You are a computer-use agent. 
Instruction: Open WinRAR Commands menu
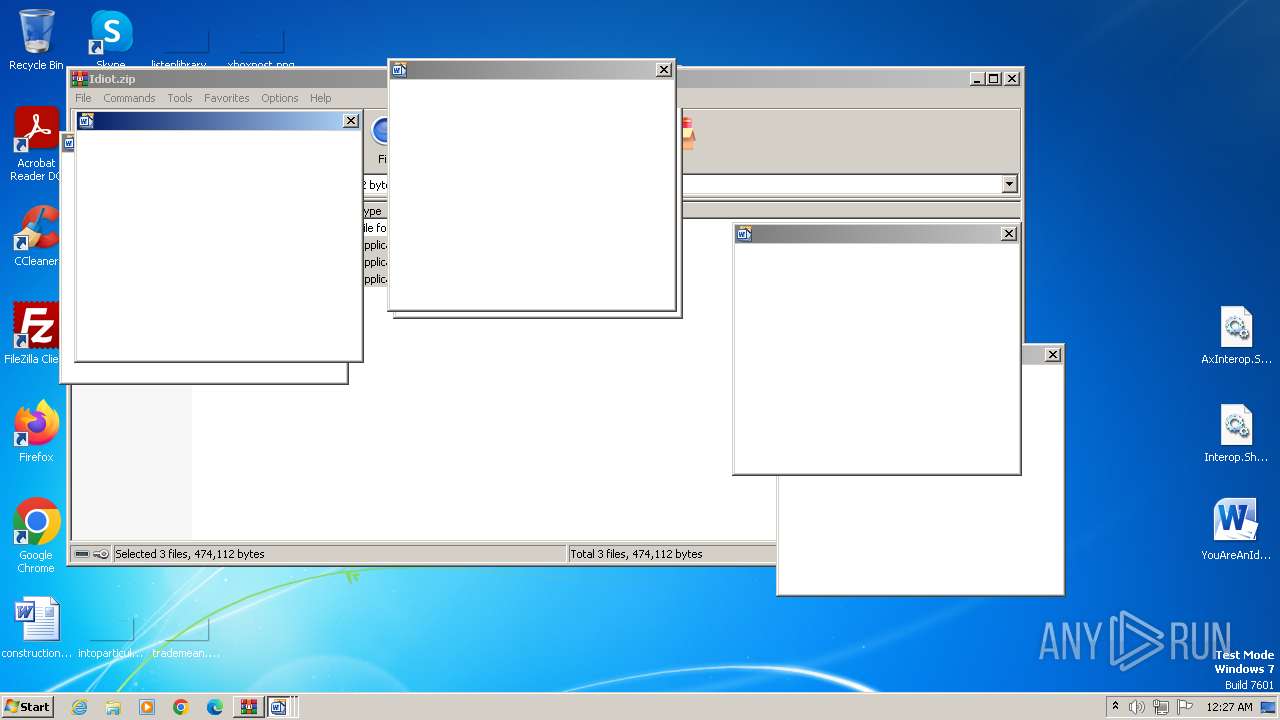pos(129,98)
